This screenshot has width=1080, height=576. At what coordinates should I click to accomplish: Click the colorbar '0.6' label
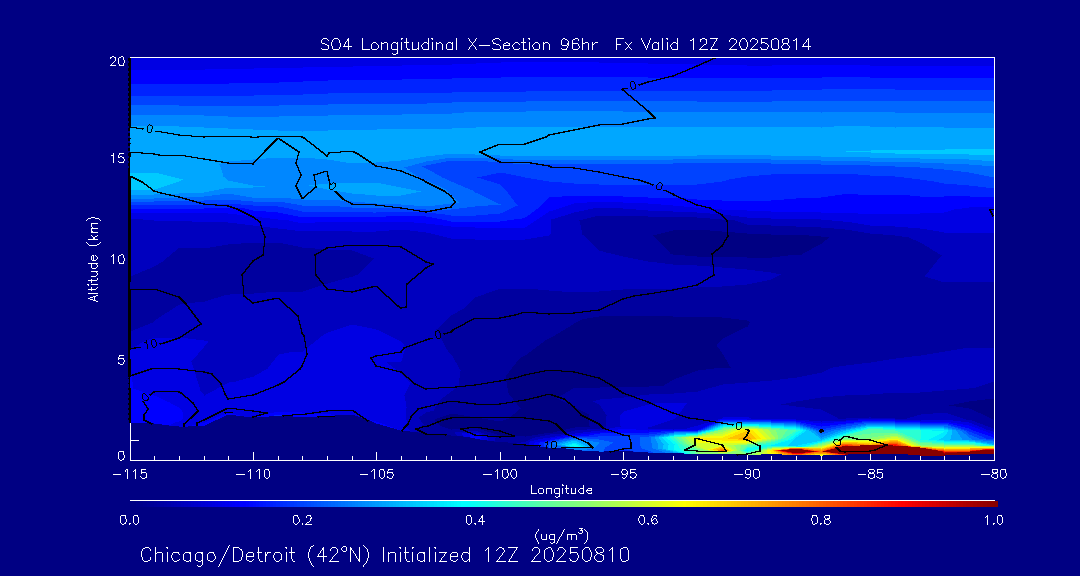coord(649,521)
